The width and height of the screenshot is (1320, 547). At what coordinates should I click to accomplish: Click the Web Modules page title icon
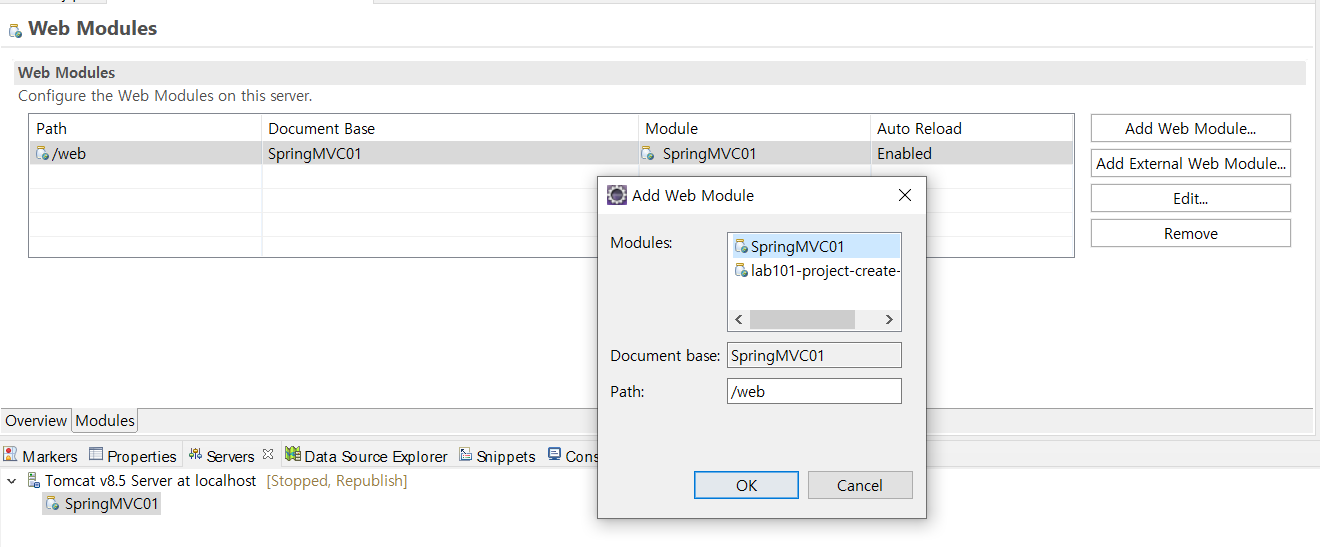15,30
